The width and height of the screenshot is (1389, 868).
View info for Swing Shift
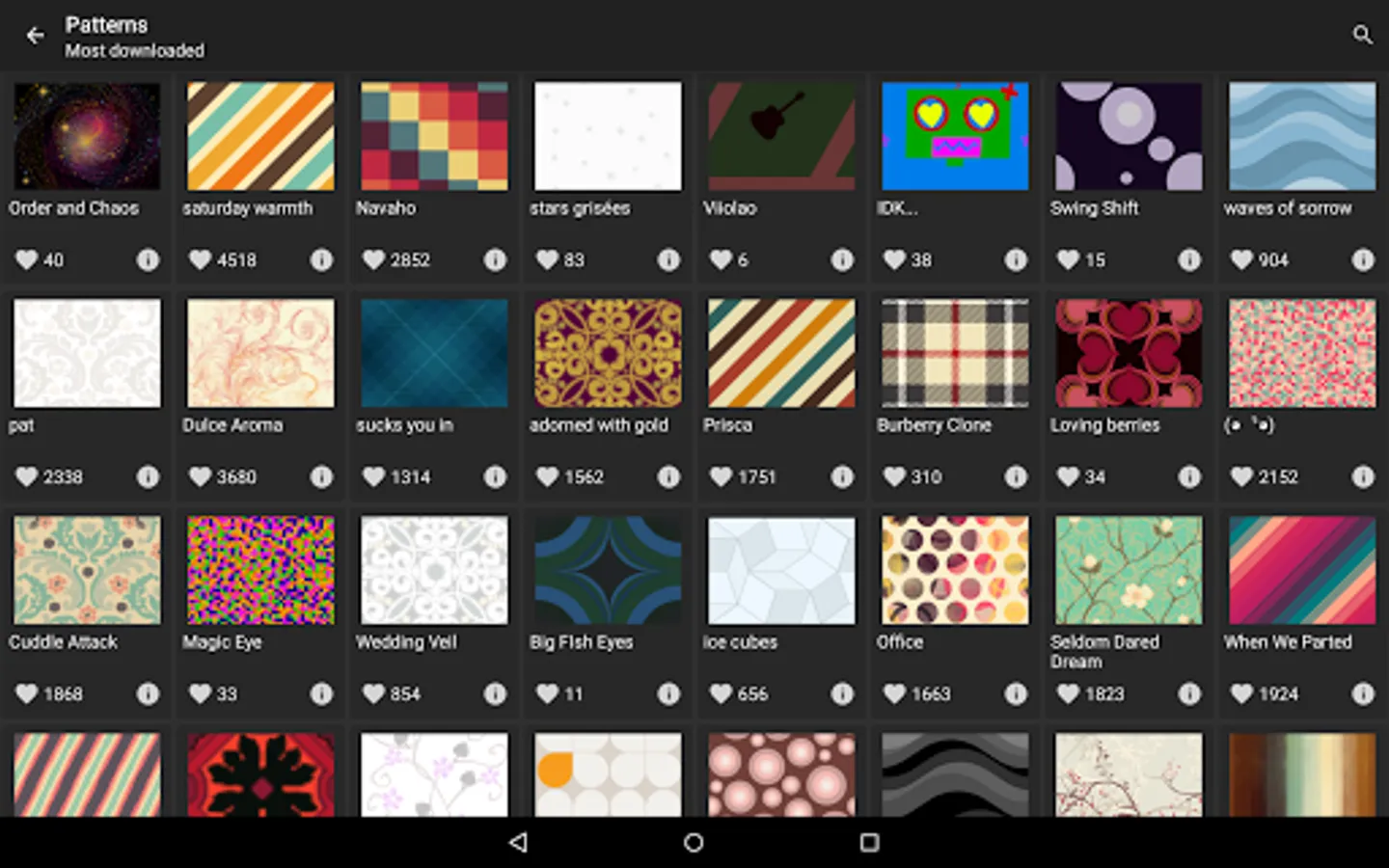point(1189,259)
